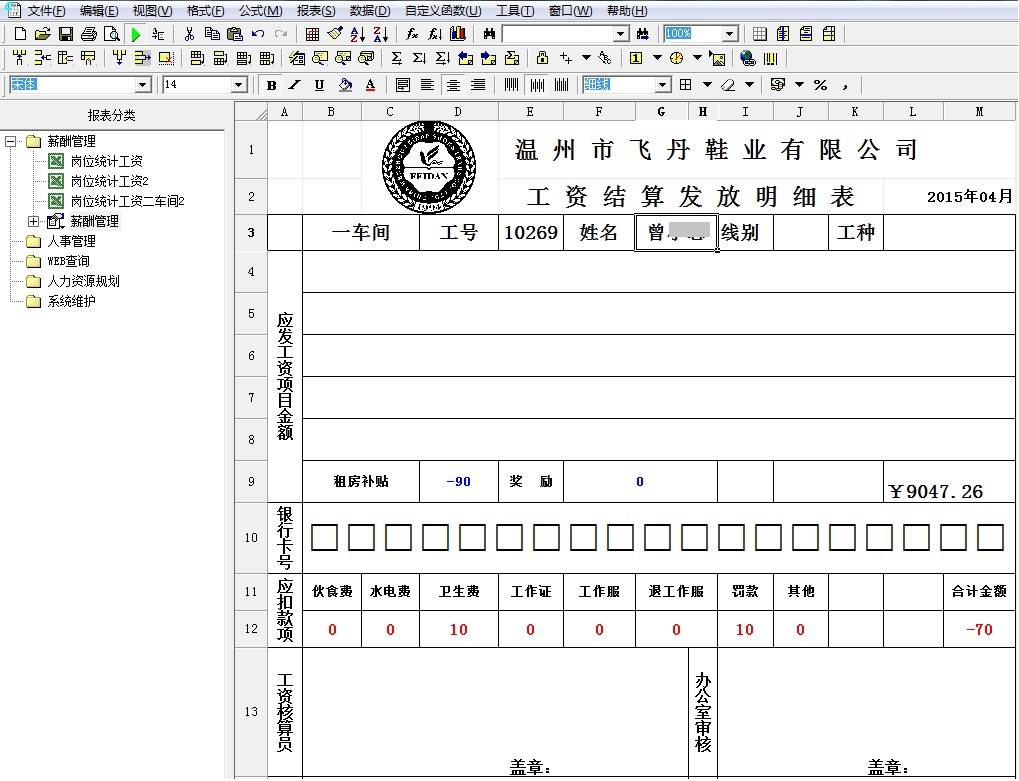
Task: Click the find-next binoculars icon
Action: pyautogui.click(x=643, y=34)
